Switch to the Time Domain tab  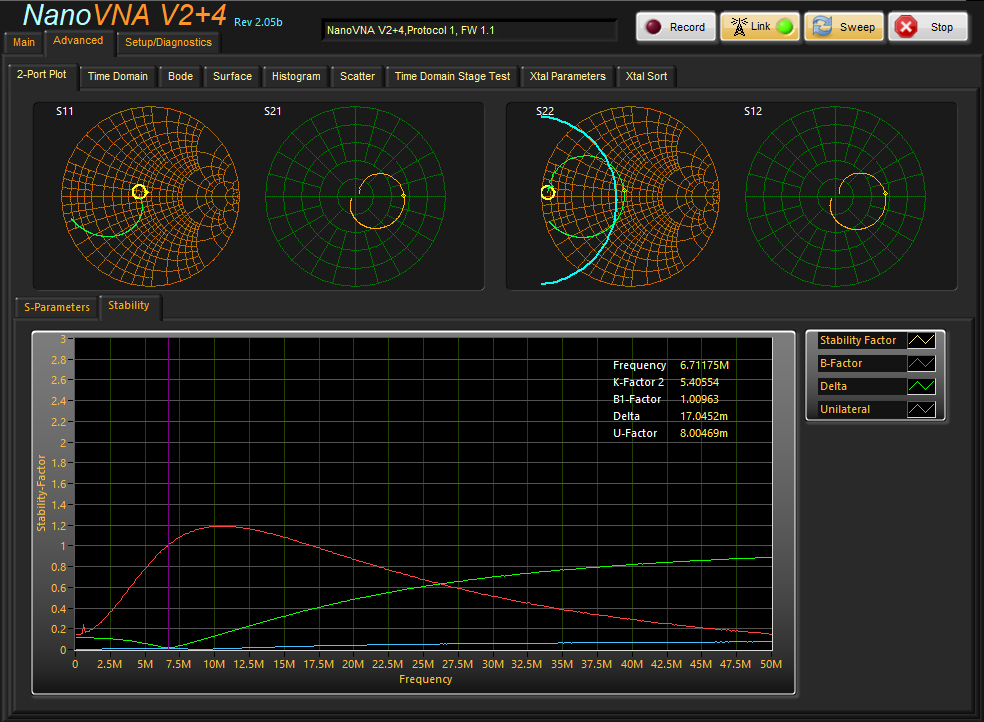[x=117, y=77]
